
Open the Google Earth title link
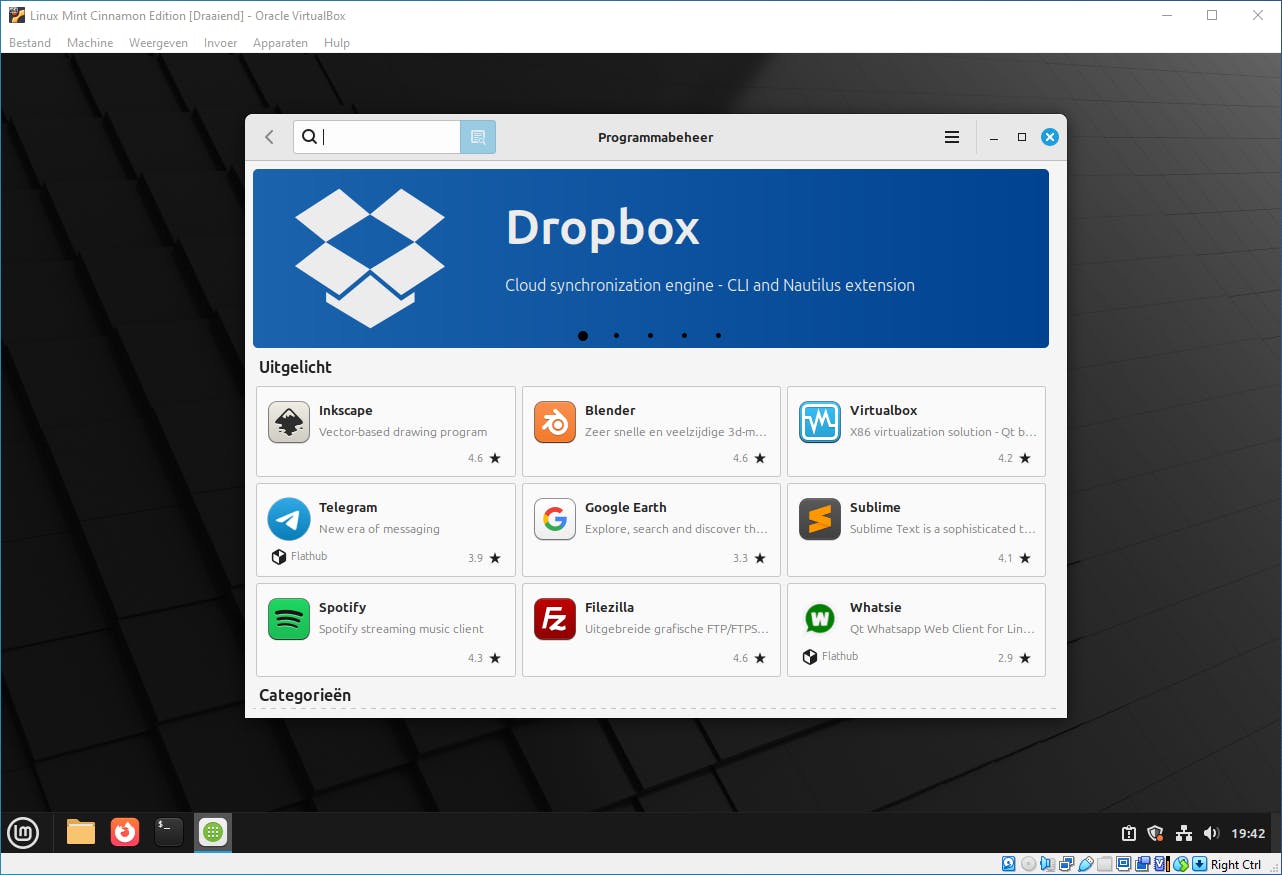(626, 508)
